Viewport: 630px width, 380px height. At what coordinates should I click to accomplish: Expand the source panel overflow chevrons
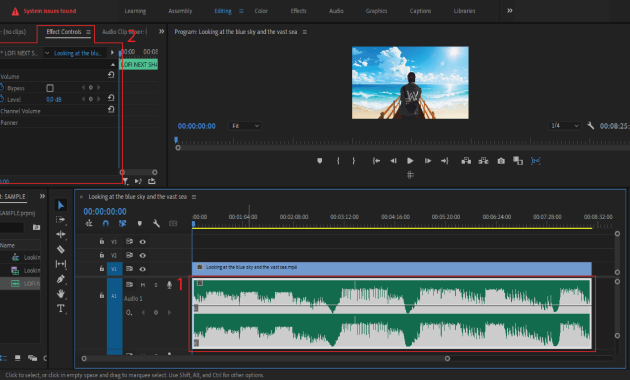click(x=162, y=31)
